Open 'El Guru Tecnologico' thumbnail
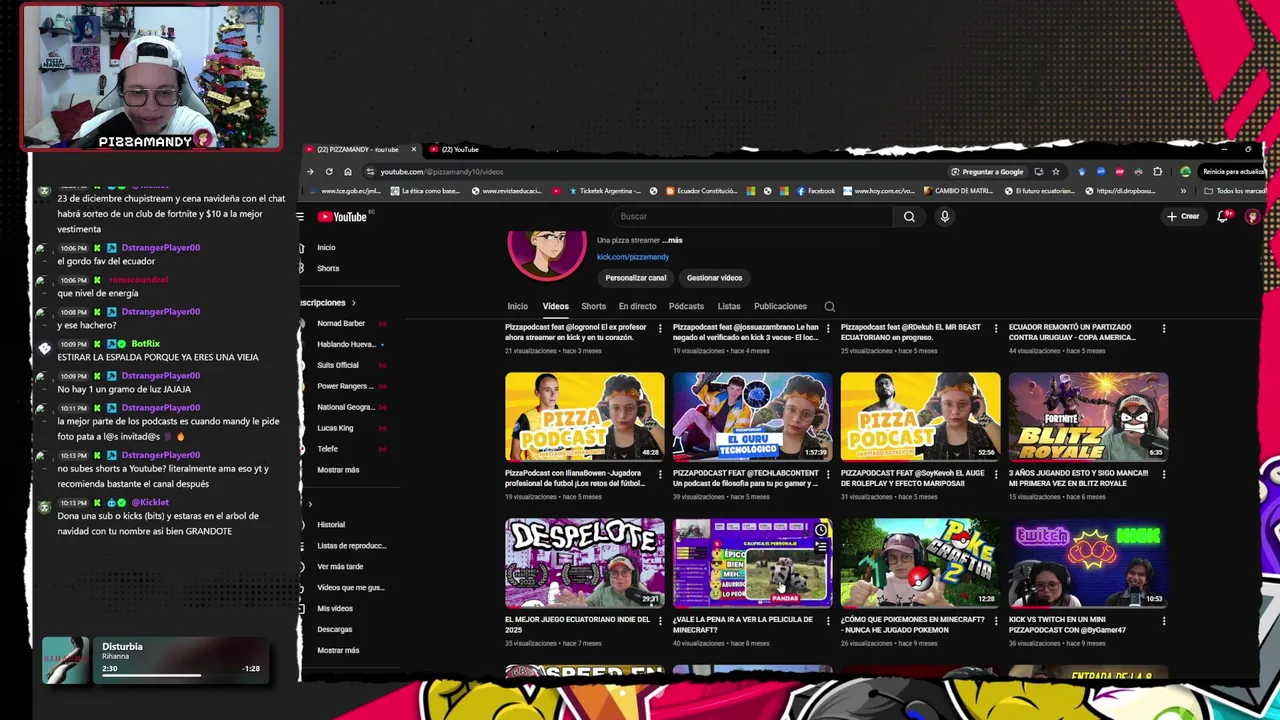This screenshot has width=1280, height=720. coord(752,417)
